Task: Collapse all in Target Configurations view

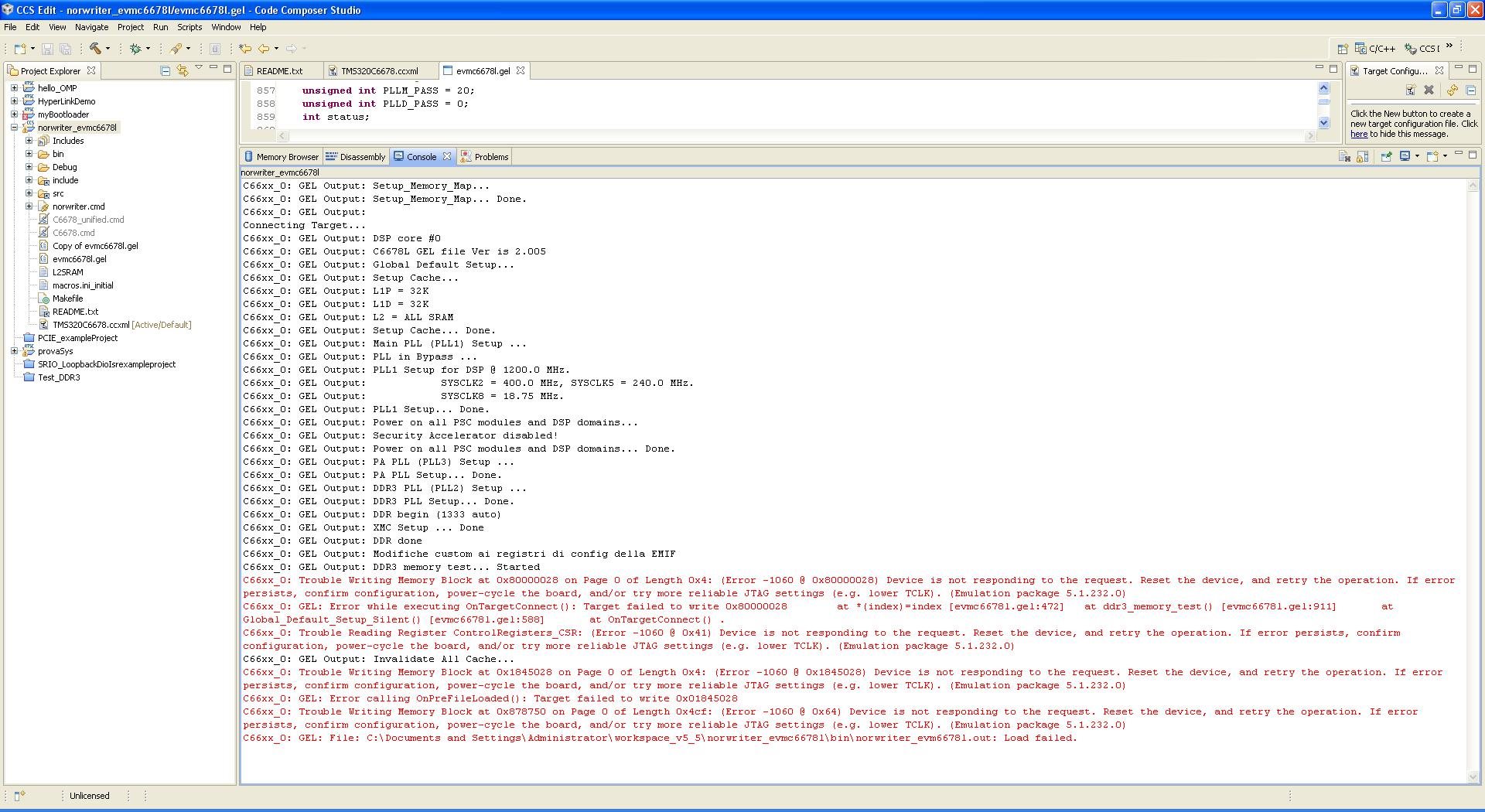Action: (1471, 90)
